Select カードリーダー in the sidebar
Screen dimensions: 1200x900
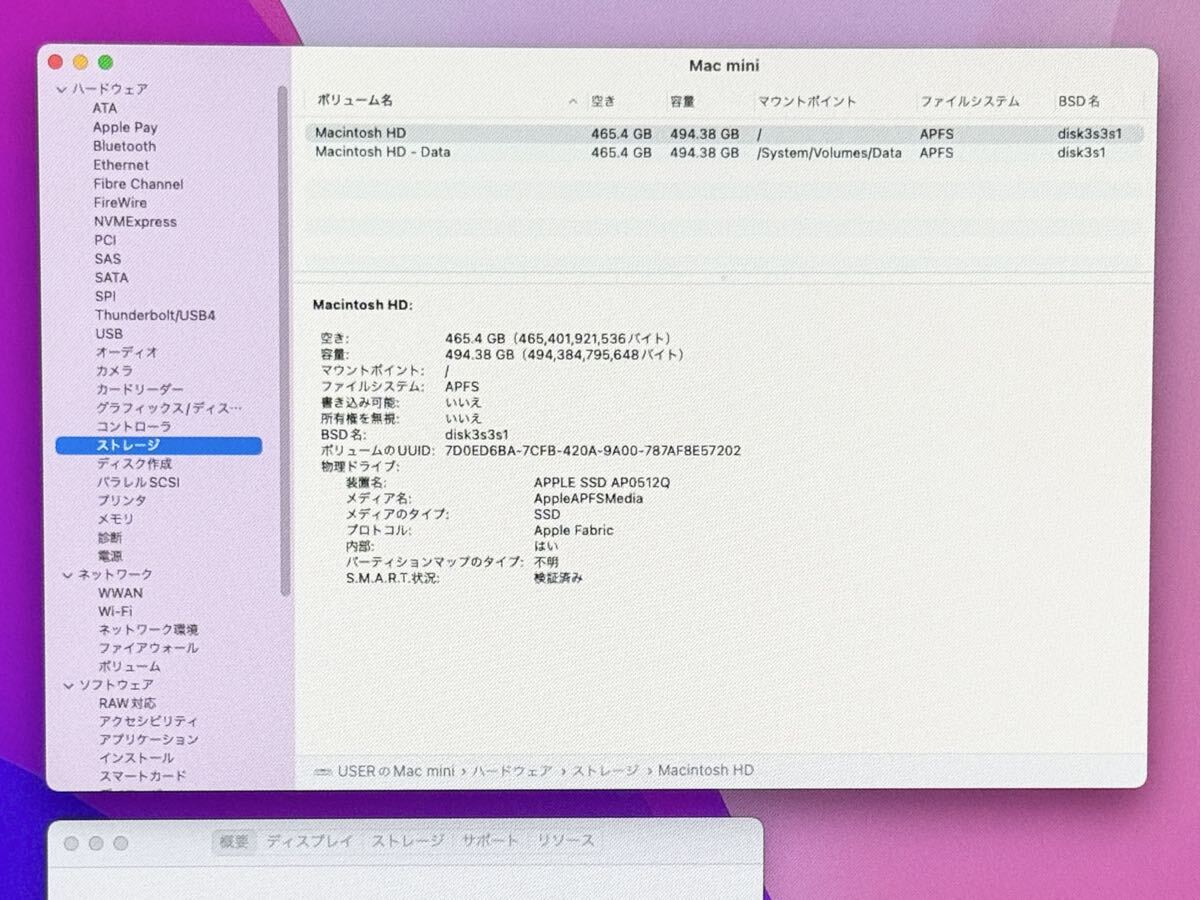tap(140, 389)
